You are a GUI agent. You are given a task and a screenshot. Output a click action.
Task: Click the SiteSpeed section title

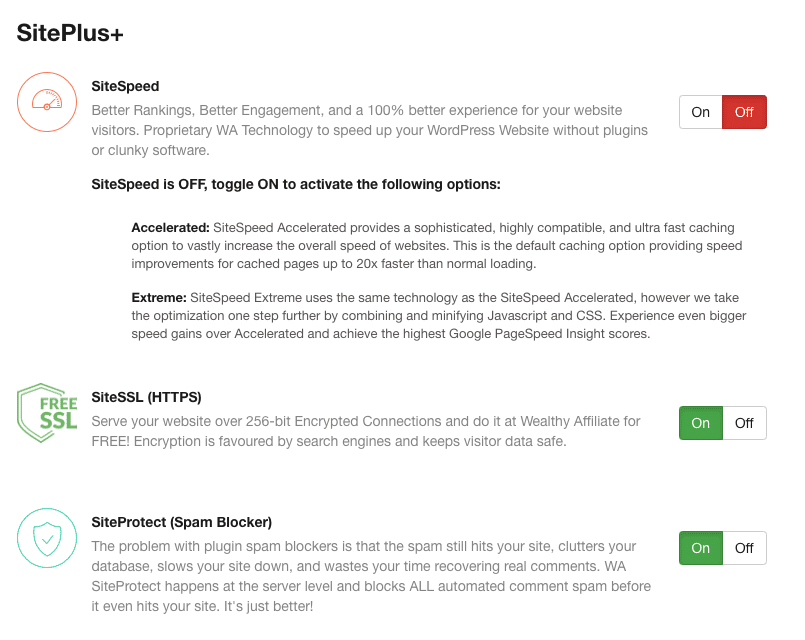pos(125,86)
